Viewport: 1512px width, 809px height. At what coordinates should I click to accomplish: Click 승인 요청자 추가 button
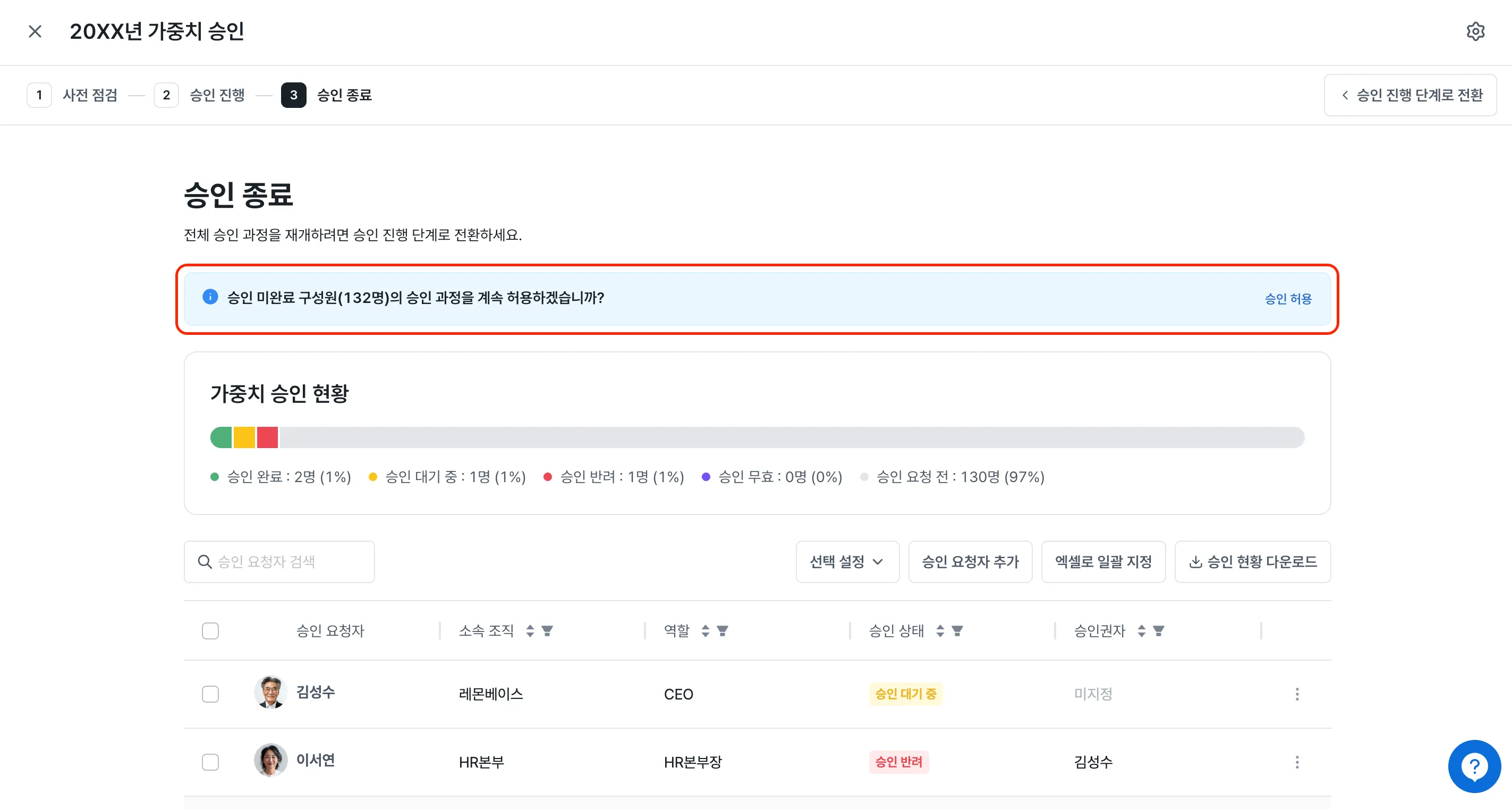point(970,562)
